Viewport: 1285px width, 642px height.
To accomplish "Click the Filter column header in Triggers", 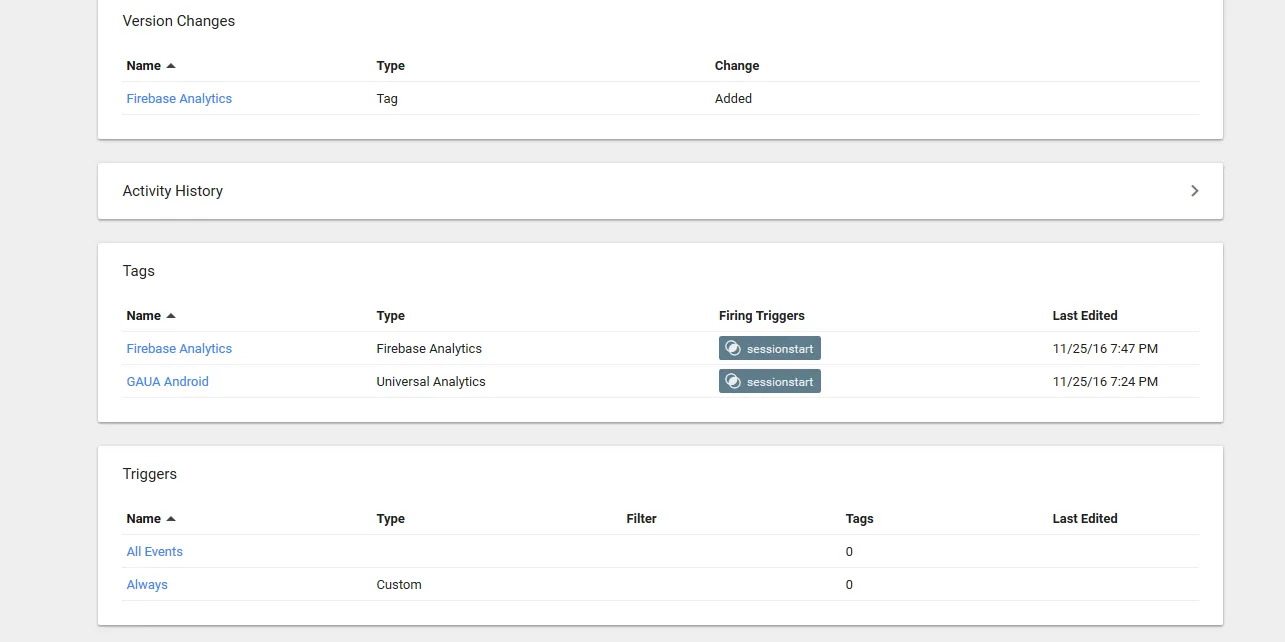I will [641, 519].
